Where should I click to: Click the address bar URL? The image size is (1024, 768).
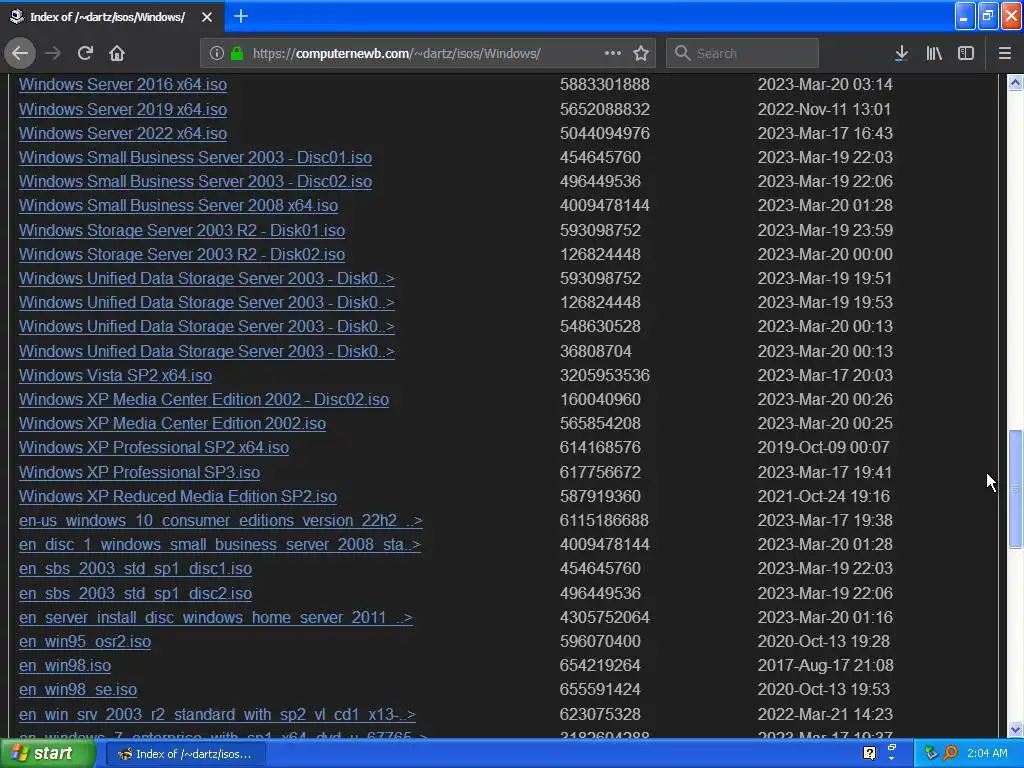pyautogui.click(x=396, y=53)
